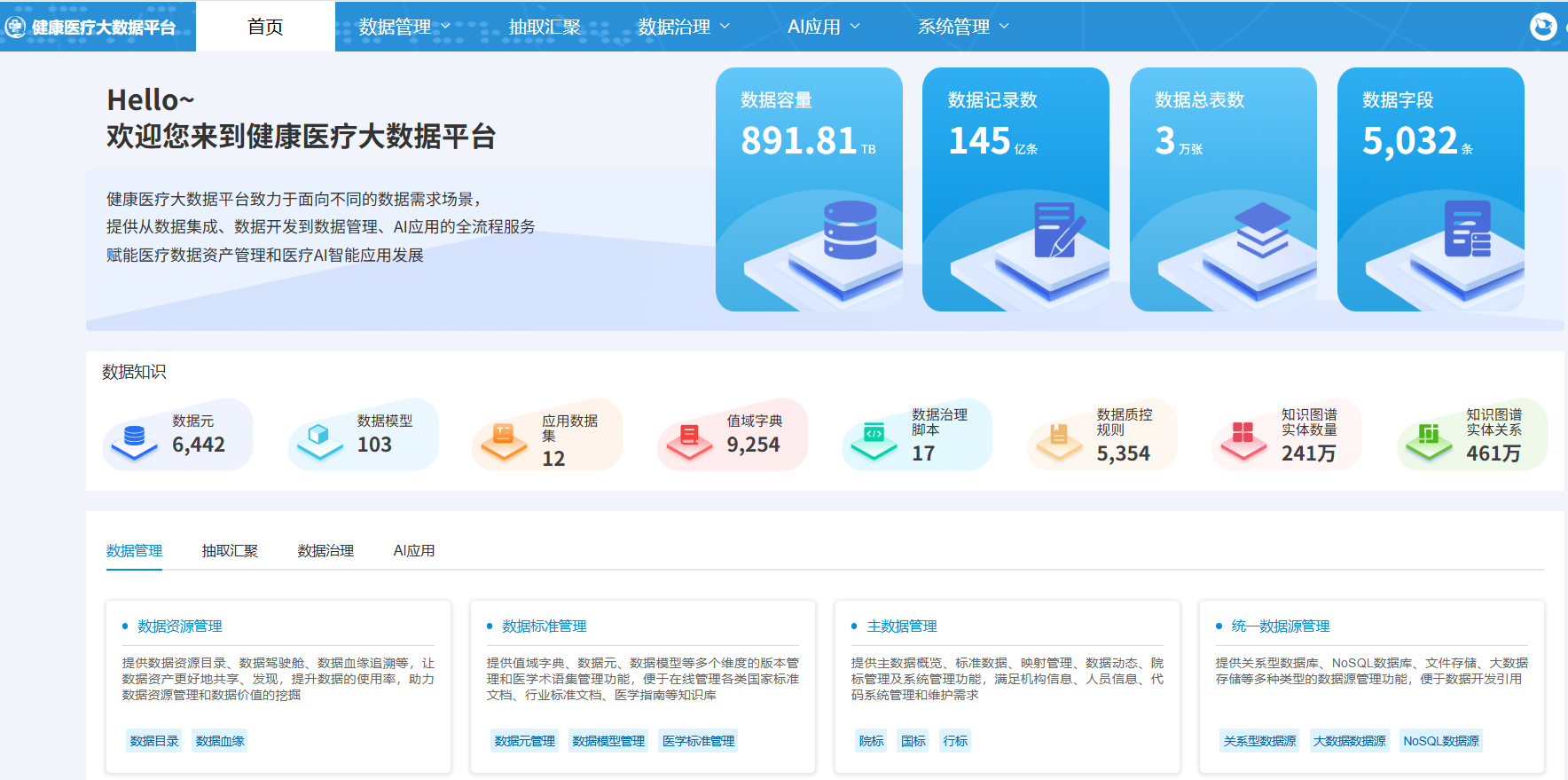Click the 数据容量 statistics card
1568x780 pixels.
(809, 189)
